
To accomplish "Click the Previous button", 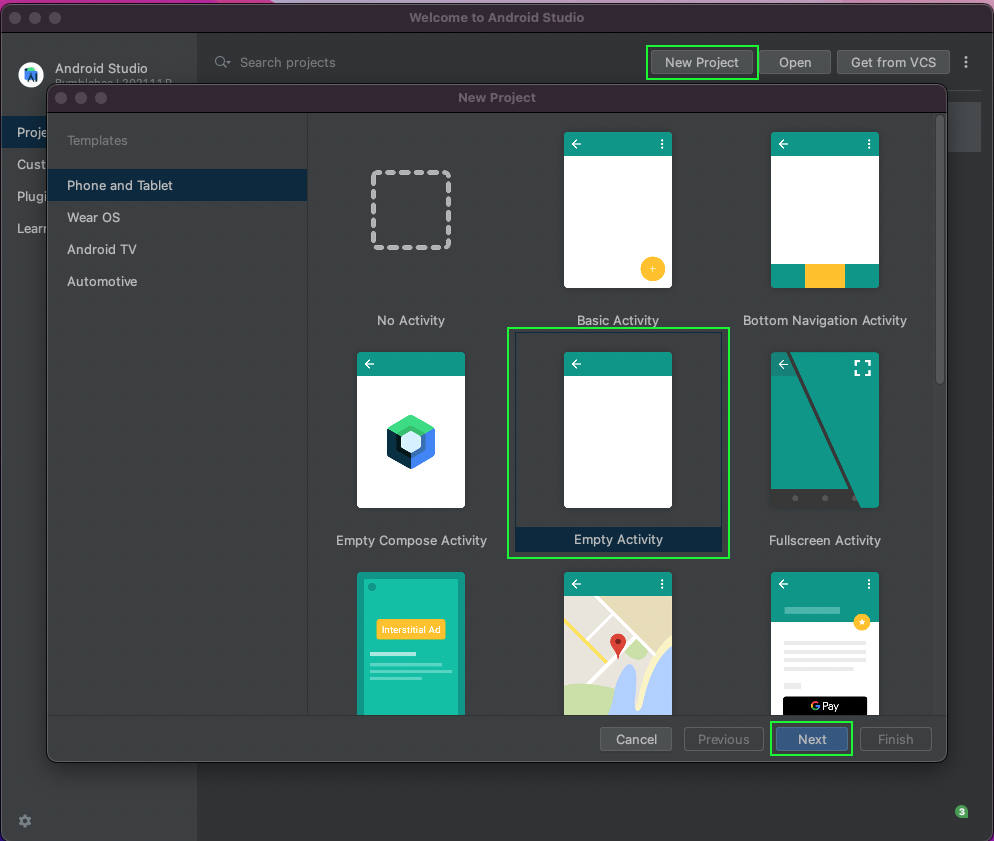I will (x=723, y=739).
